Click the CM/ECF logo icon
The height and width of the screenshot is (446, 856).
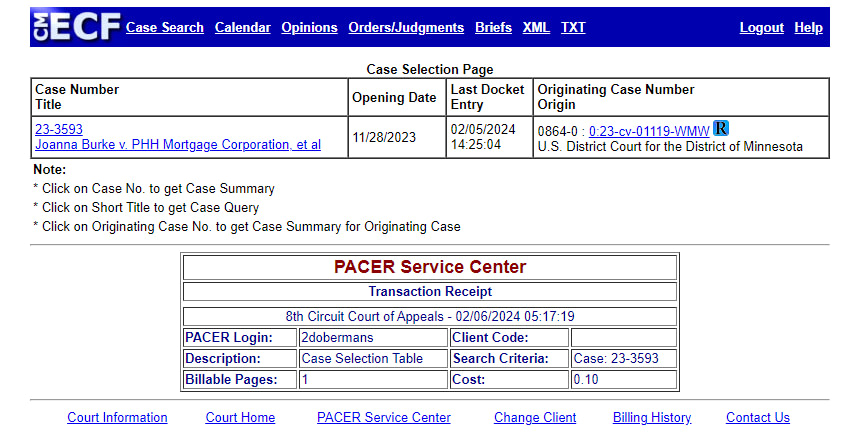pos(76,27)
